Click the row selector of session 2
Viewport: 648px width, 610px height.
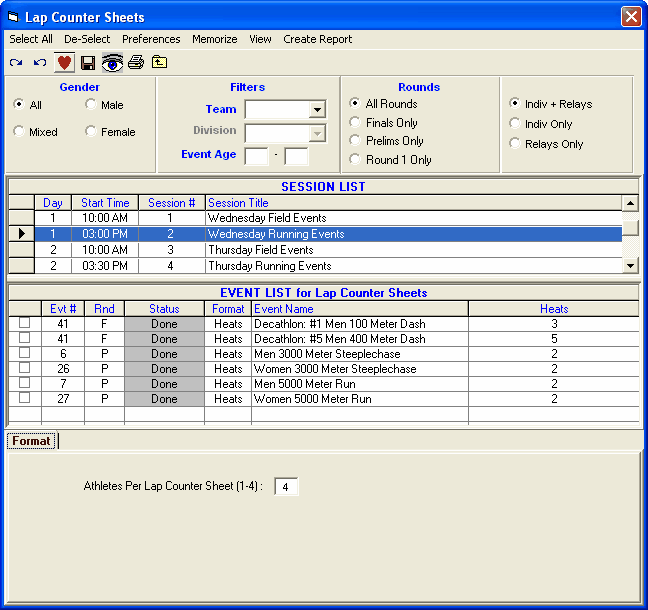[x=21, y=234]
